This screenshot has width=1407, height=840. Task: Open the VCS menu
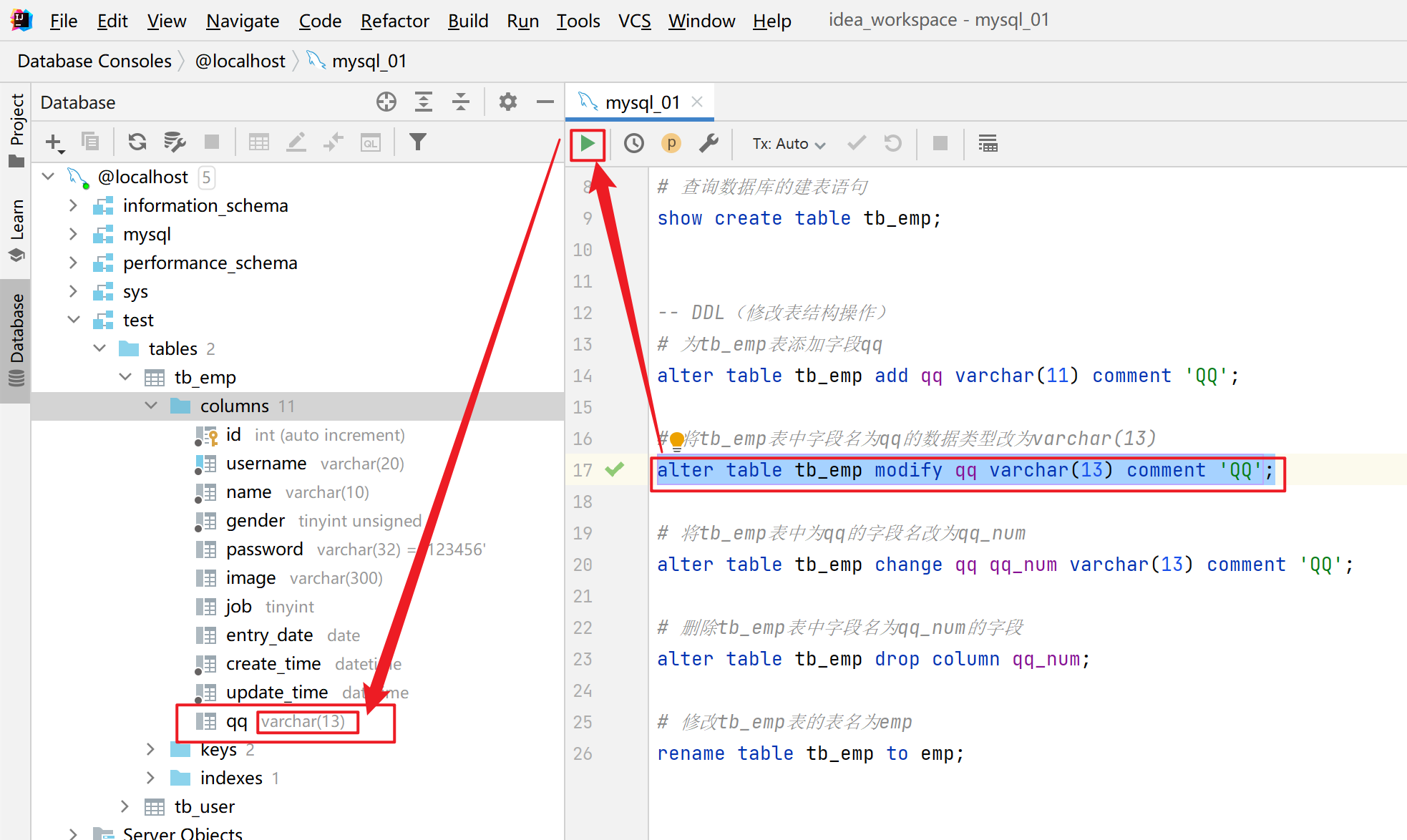[x=635, y=21]
